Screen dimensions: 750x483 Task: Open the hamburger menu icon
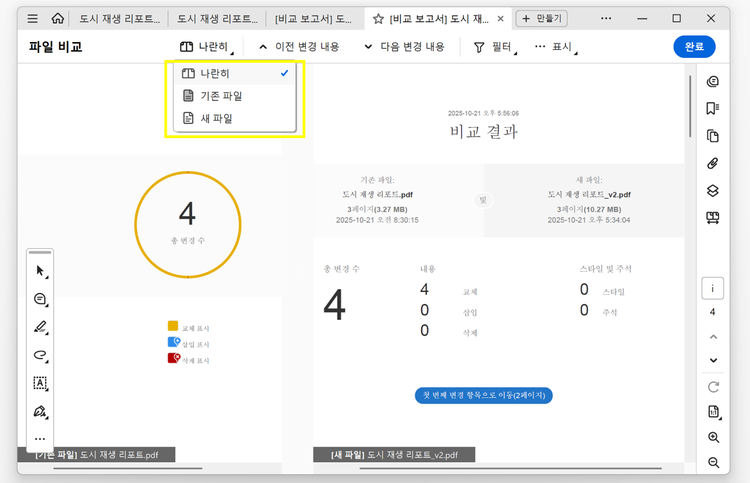point(33,19)
